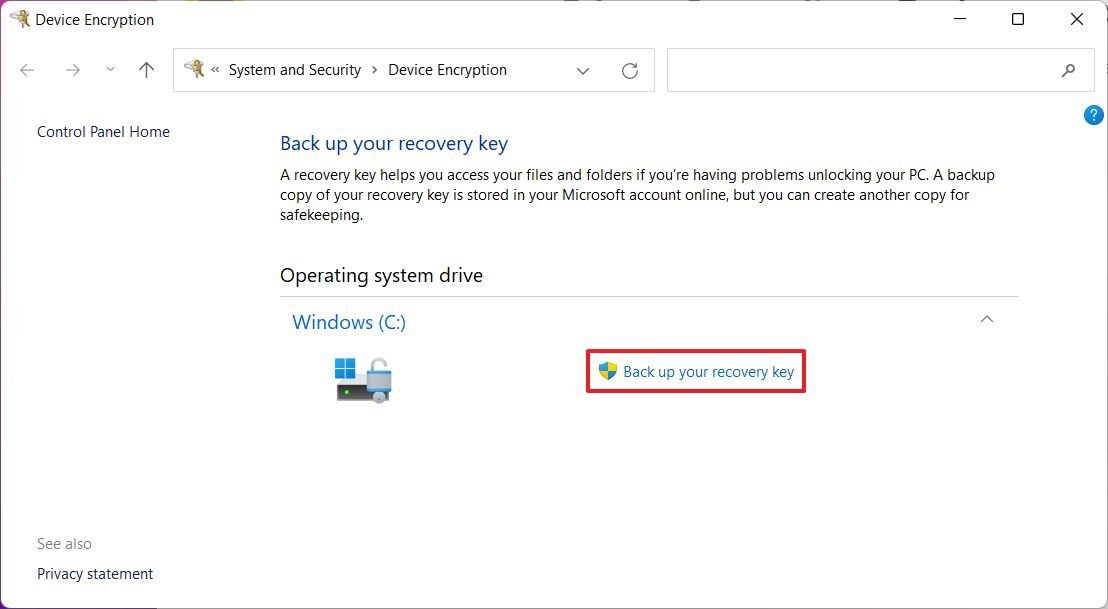Image resolution: width=1108 pixels, height=609 pixels.
Task: Click the Windows (C:) drive heading
Action: pos(349,322)
